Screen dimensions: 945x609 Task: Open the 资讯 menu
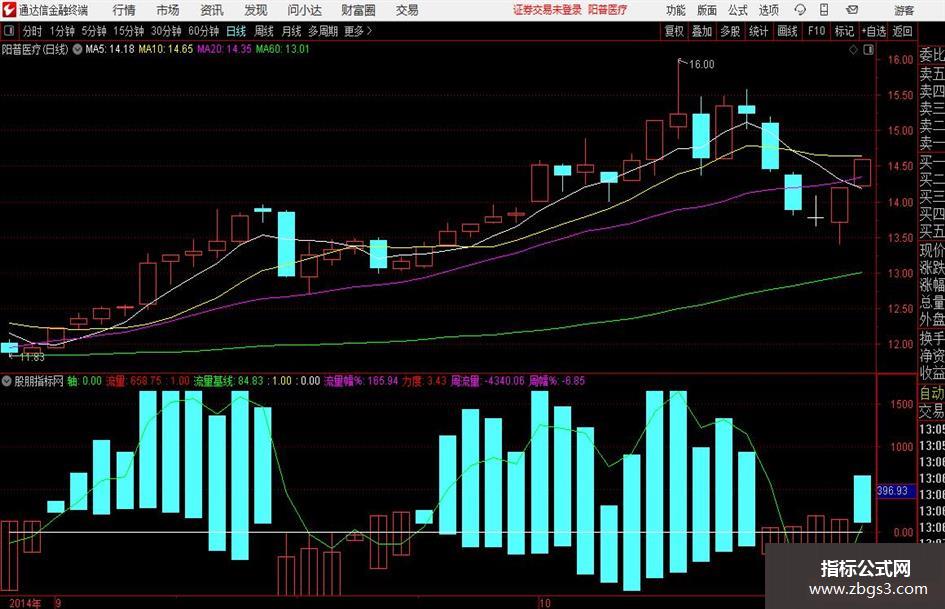point(212,10)
